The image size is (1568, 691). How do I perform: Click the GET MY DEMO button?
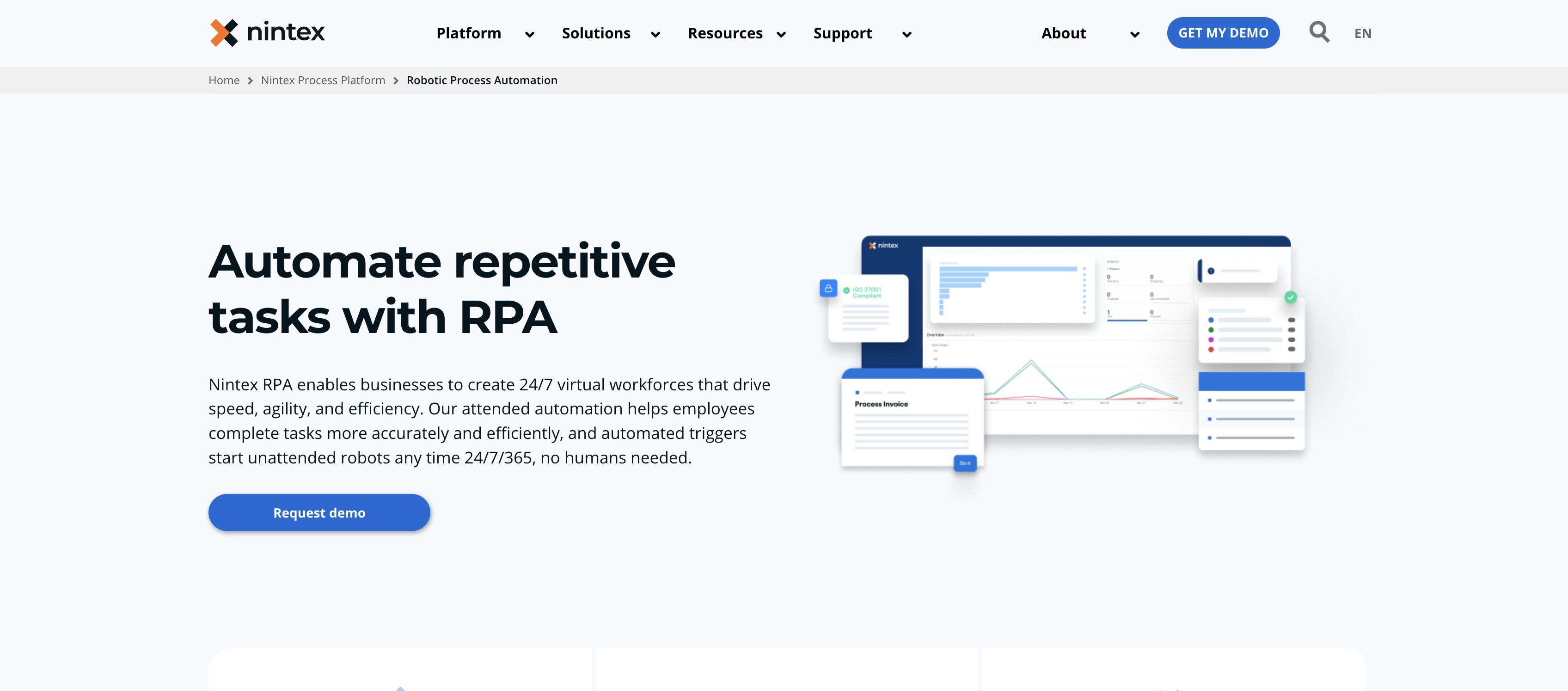(1223, 33)
